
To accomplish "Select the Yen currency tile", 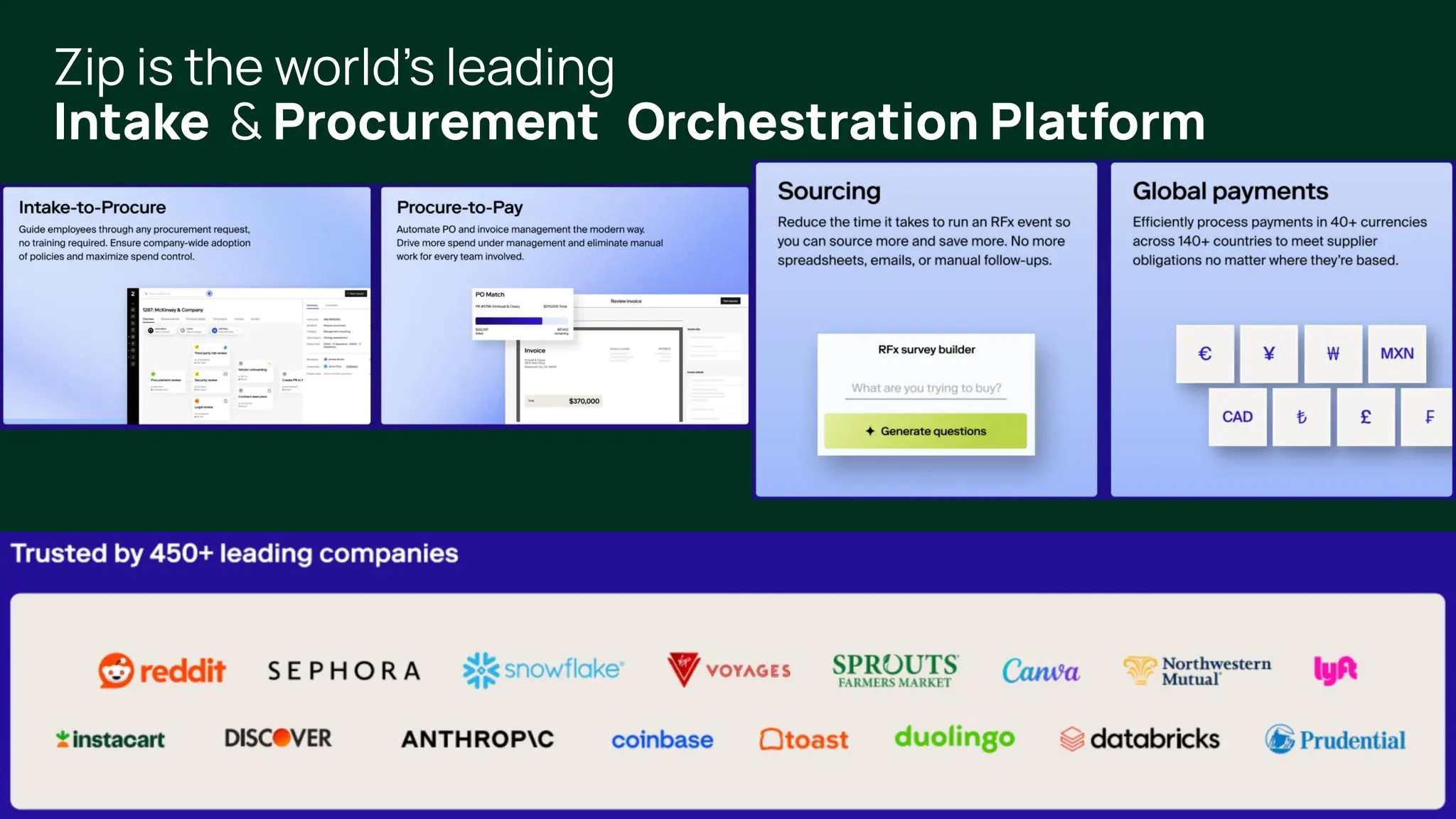I will 1269,353.
